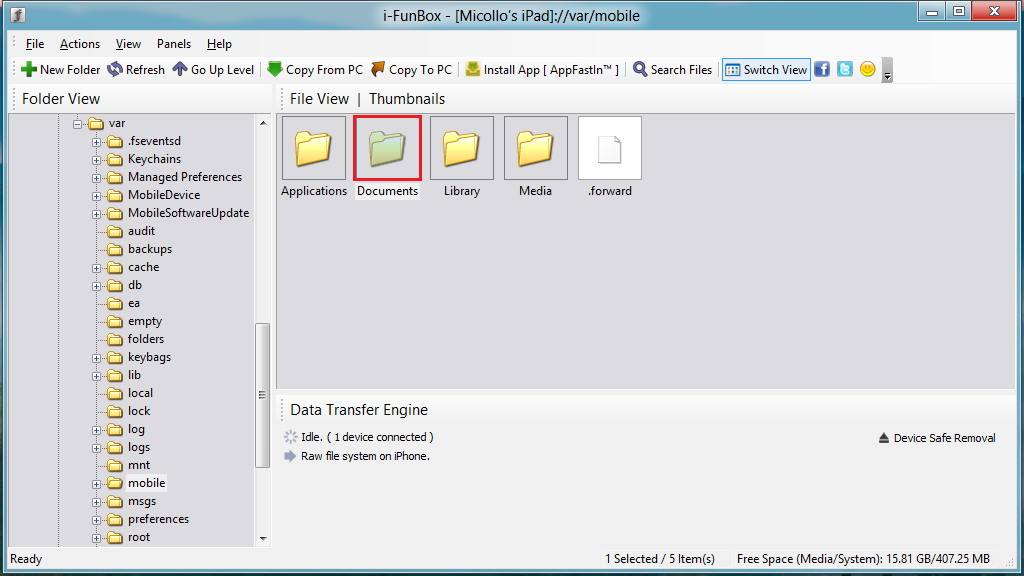This screenshot has width=1024, height=576.
Task: Select audit folder in tree
Action: pos(141,231)
